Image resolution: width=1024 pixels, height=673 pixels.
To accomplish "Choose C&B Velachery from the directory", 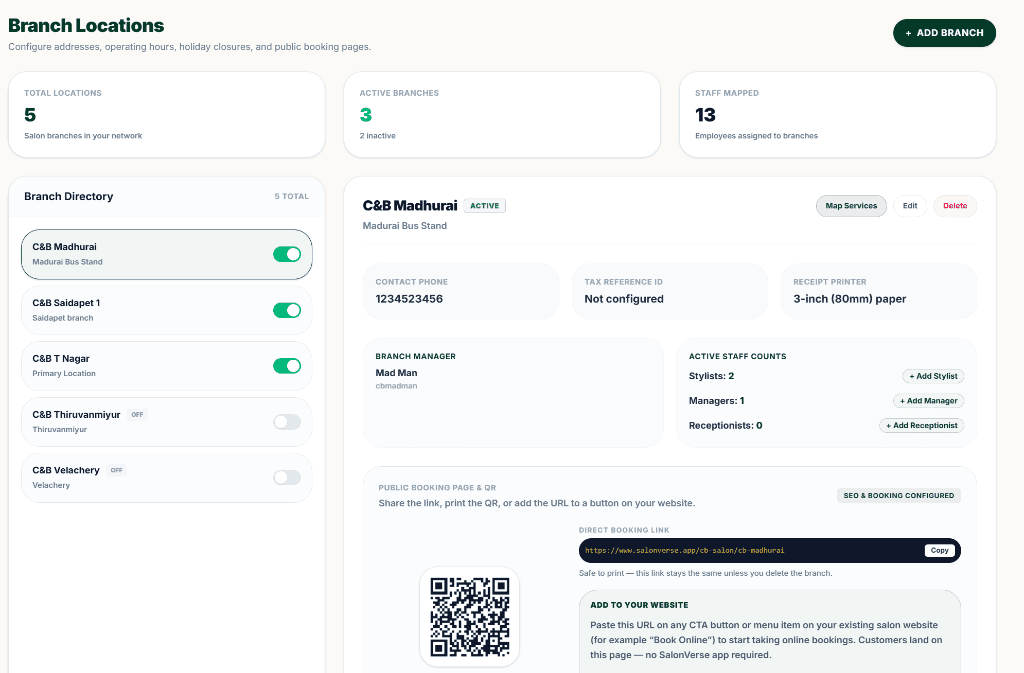I will pyautogui.click(x=167, y=477).
